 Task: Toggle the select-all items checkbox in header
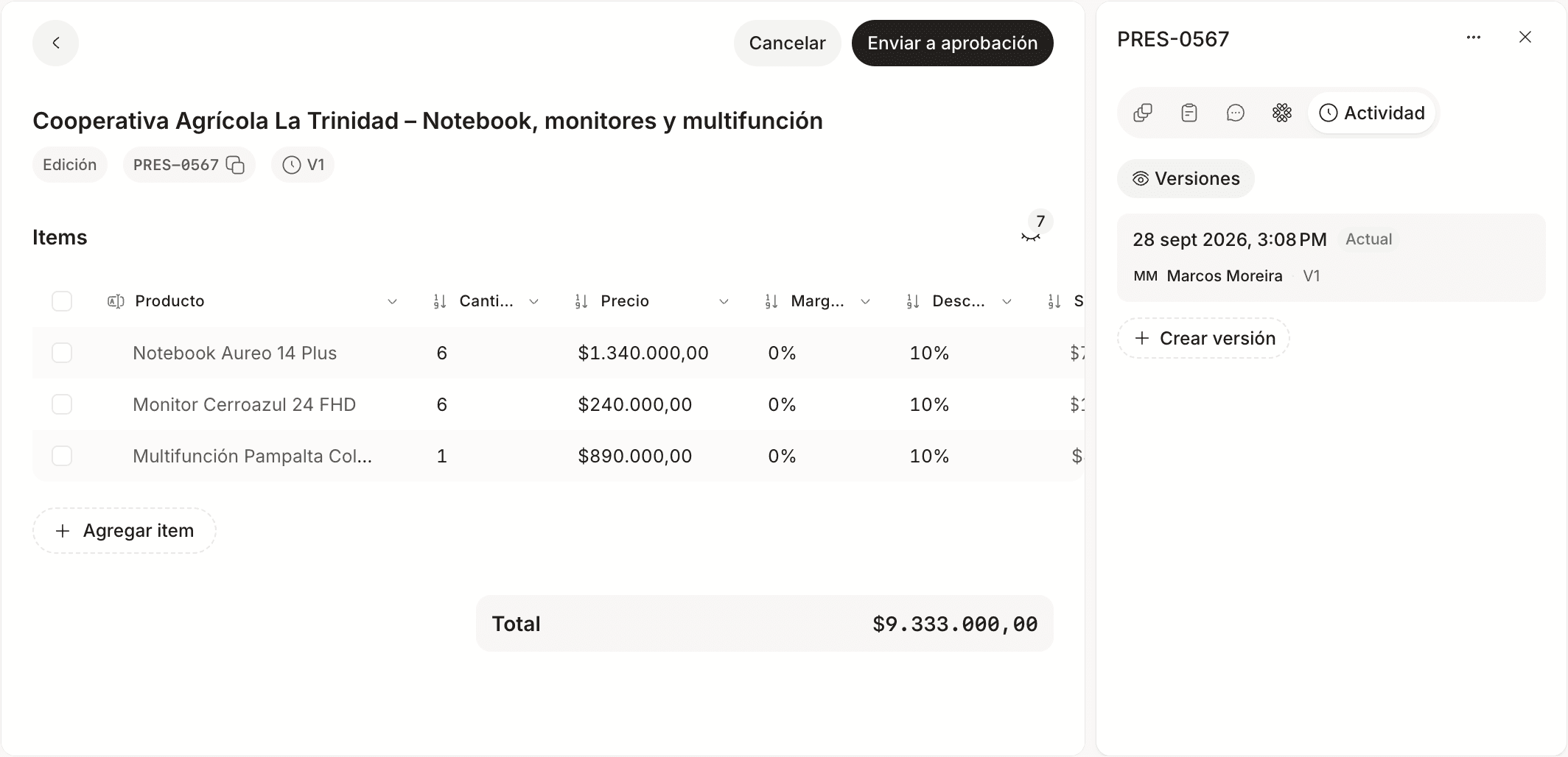[x=62, y=301]
